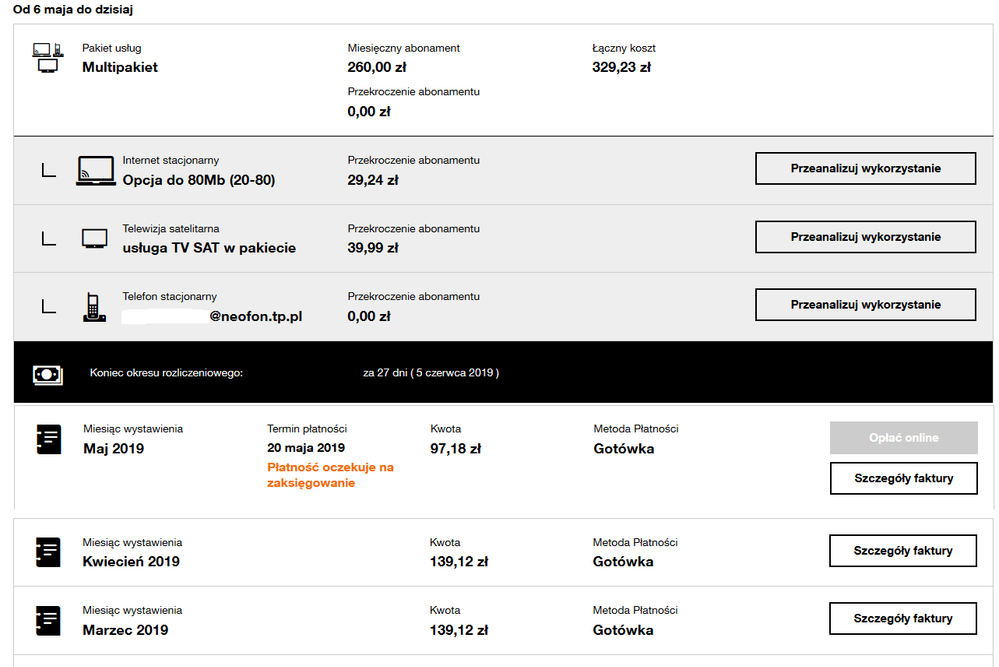Image resolution: width=999 pixels, height=667 pixels.
Task: Click the Multipakiet package name
Action: pyautogui.click(x=120, y=67)
